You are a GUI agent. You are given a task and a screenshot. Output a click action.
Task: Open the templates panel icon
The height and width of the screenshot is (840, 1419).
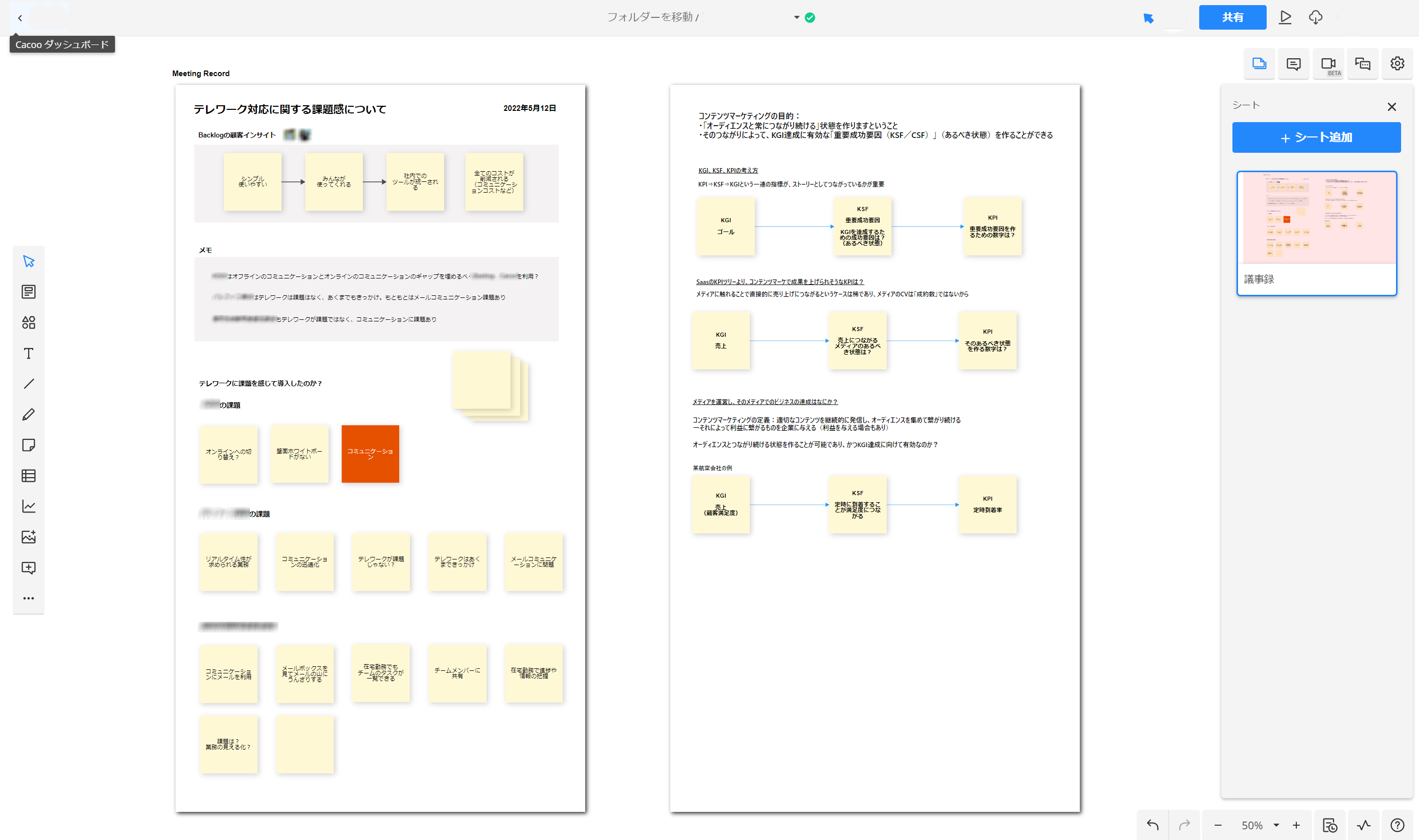(x=29, y=292)
